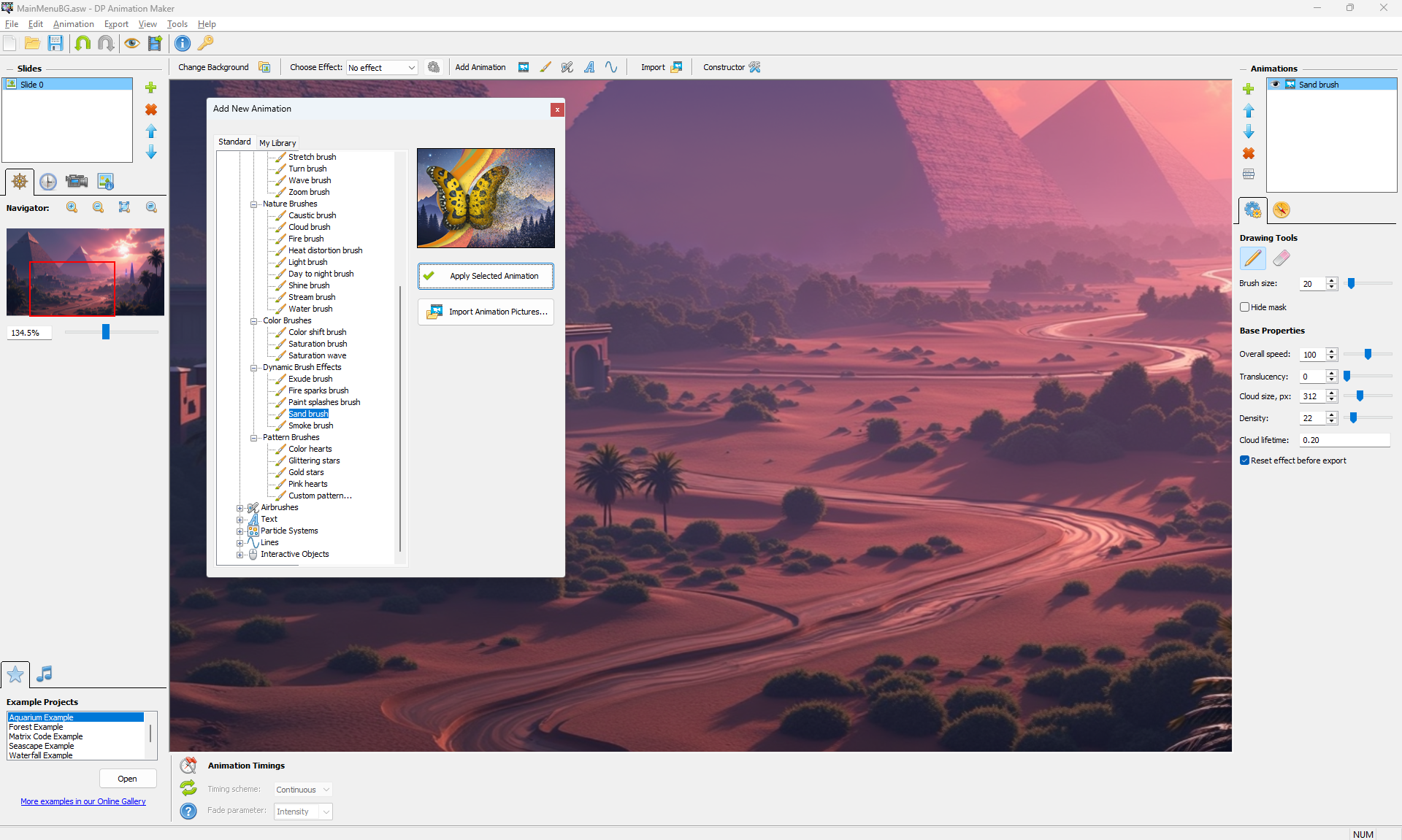Click the Density slider handle
Screen dimensions: 1402x840
(1353, 418)
